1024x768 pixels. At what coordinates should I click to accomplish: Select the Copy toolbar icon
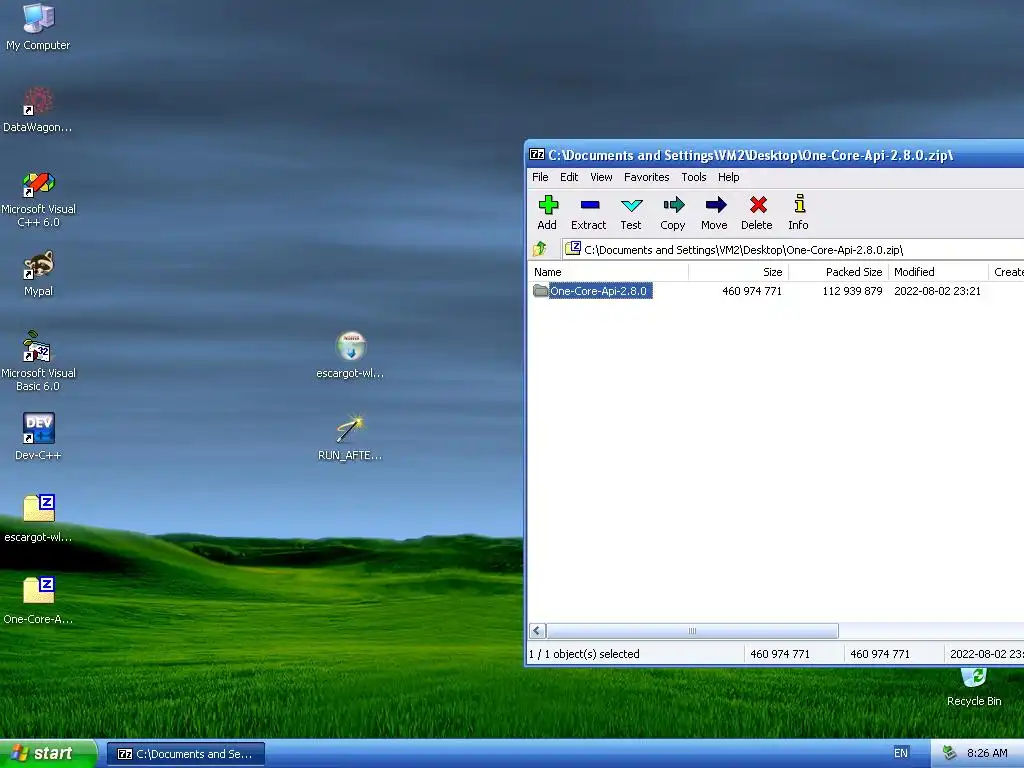click(x=673, y=213)
